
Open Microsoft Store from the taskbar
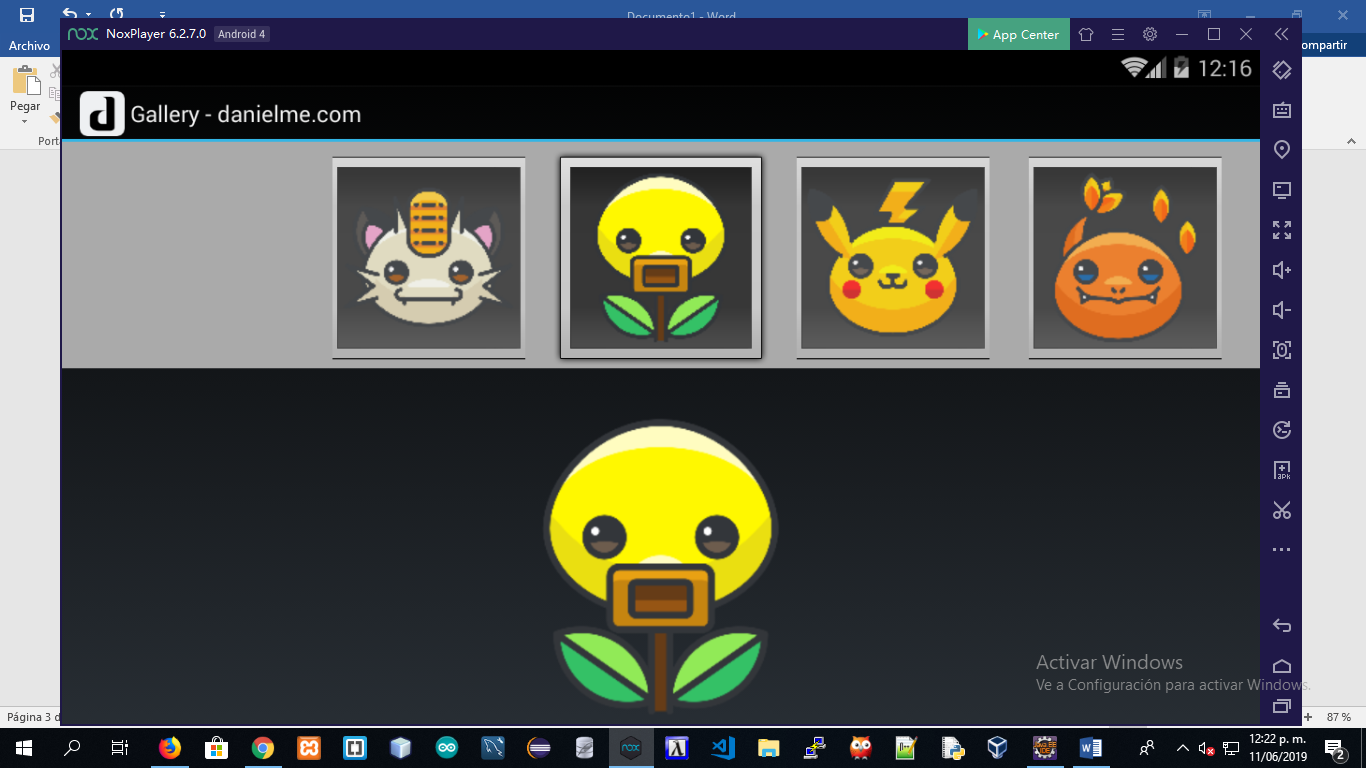[x=216, y=747]
